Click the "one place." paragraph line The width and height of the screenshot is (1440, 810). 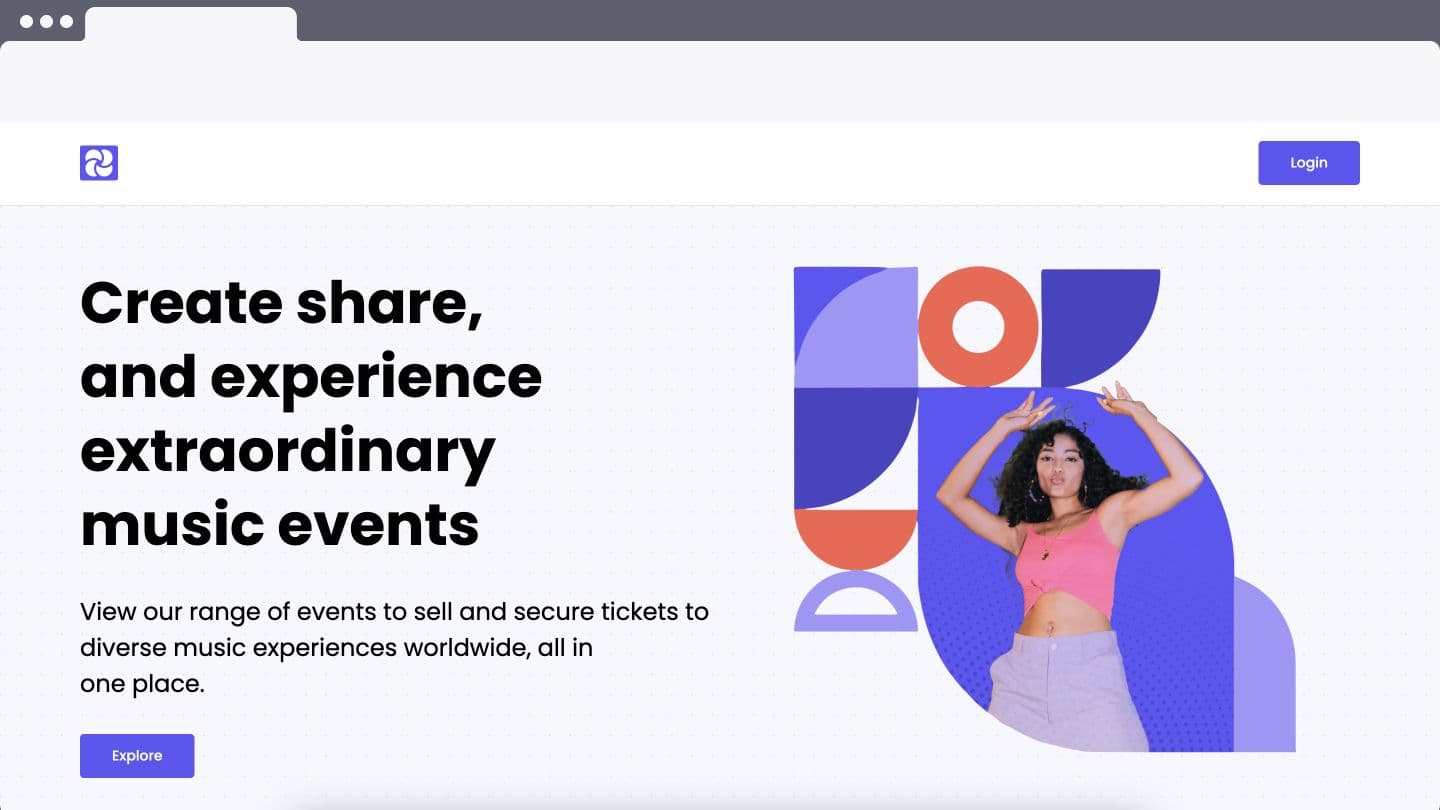(x=142, y=685)
